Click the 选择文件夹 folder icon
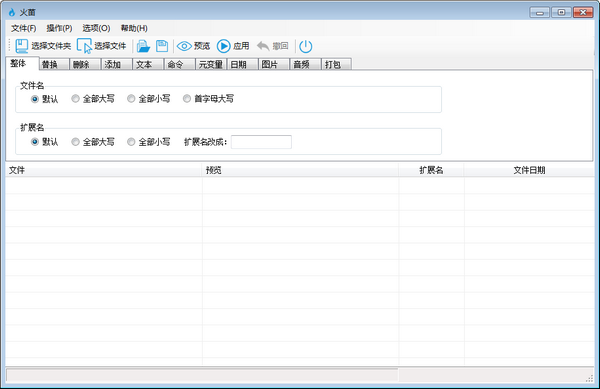The width and height of the screenshot is (600, 389). (x=22, y=46)
